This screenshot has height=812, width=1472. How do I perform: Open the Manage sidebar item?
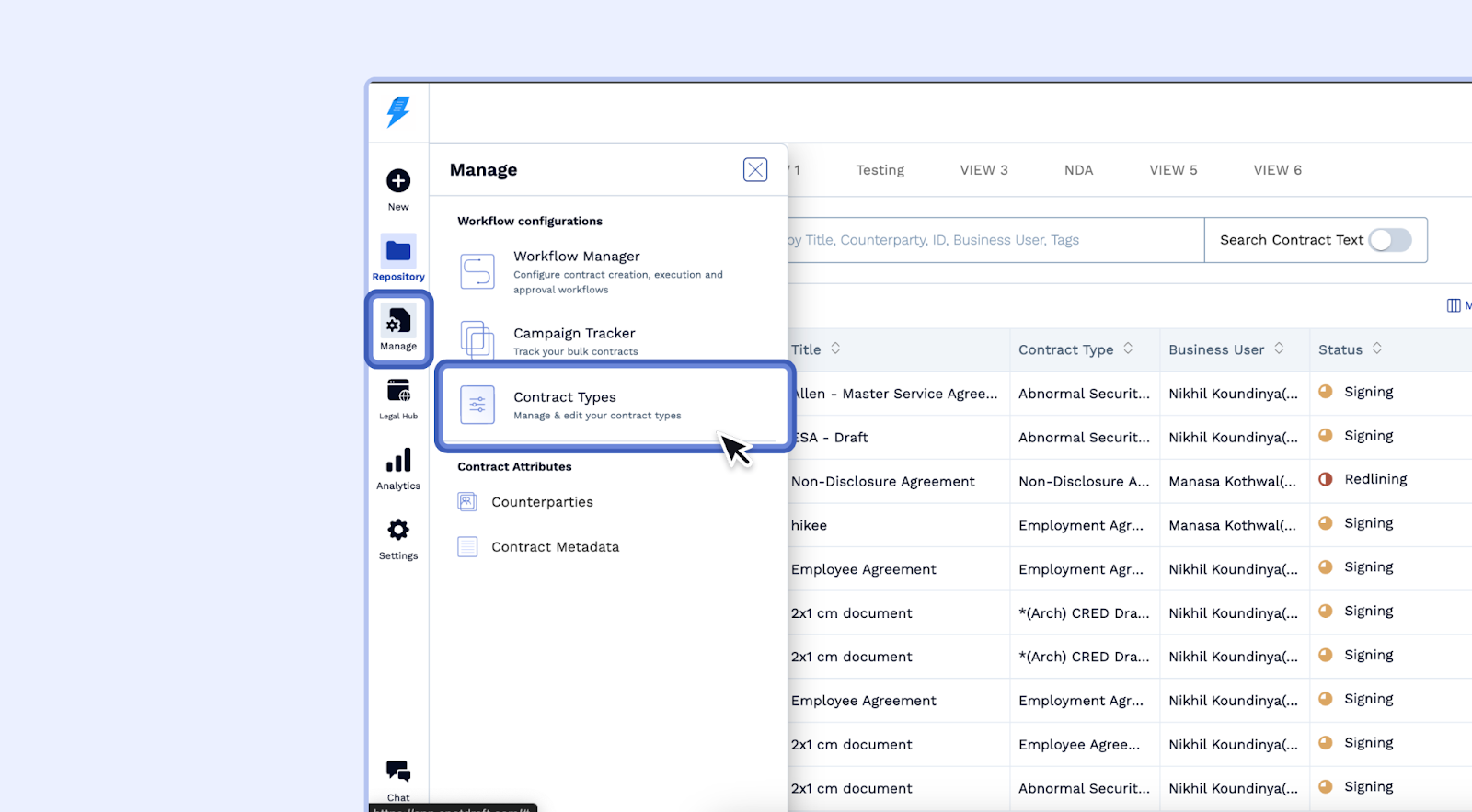click(x=398, y=329)
